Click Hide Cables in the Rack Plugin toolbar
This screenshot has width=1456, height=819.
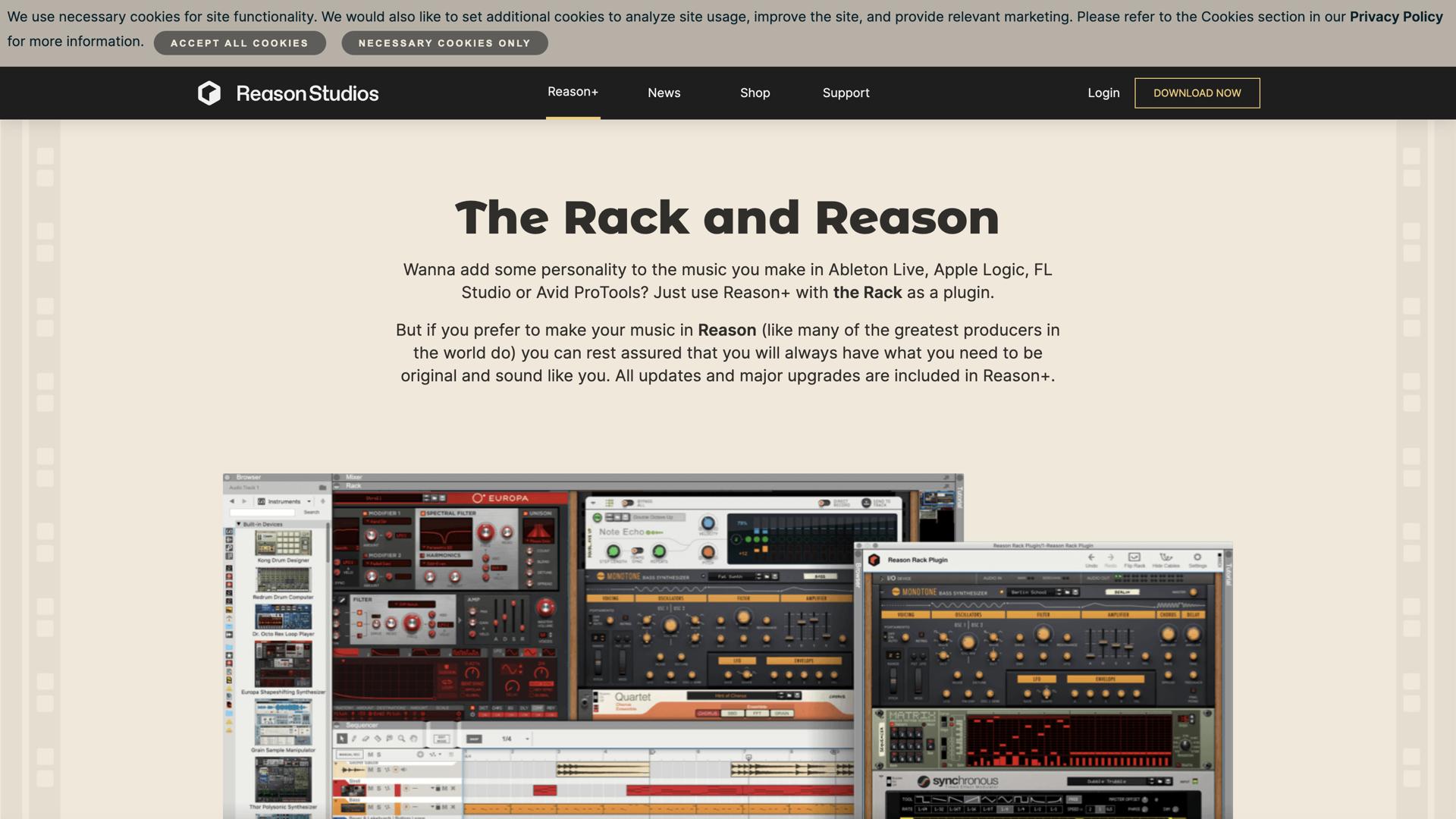tap(1166, 557)
